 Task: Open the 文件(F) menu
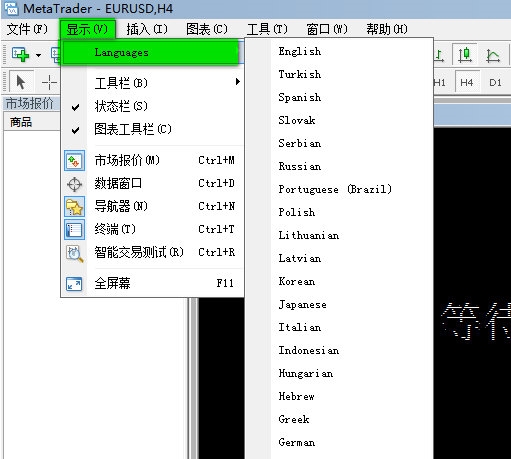point(27,29)
